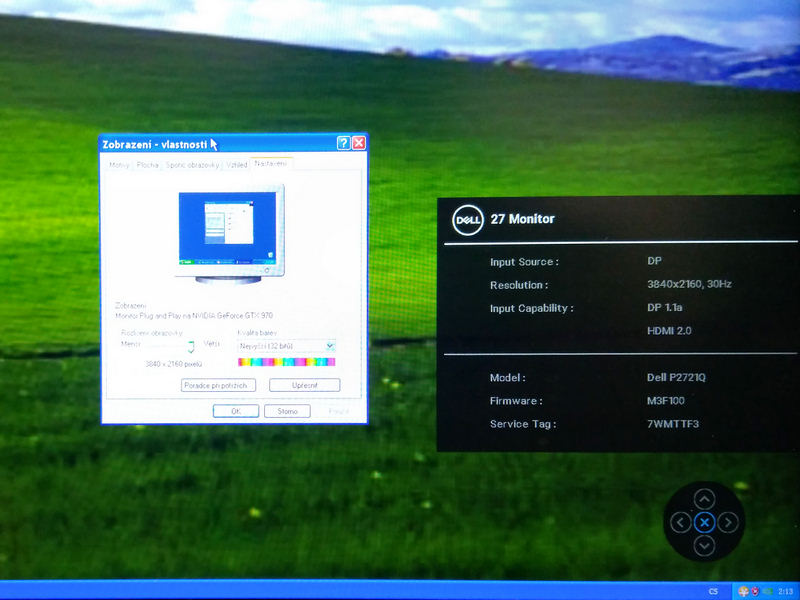Open advanced settings with Upřesnit

[x=305, y=385]
